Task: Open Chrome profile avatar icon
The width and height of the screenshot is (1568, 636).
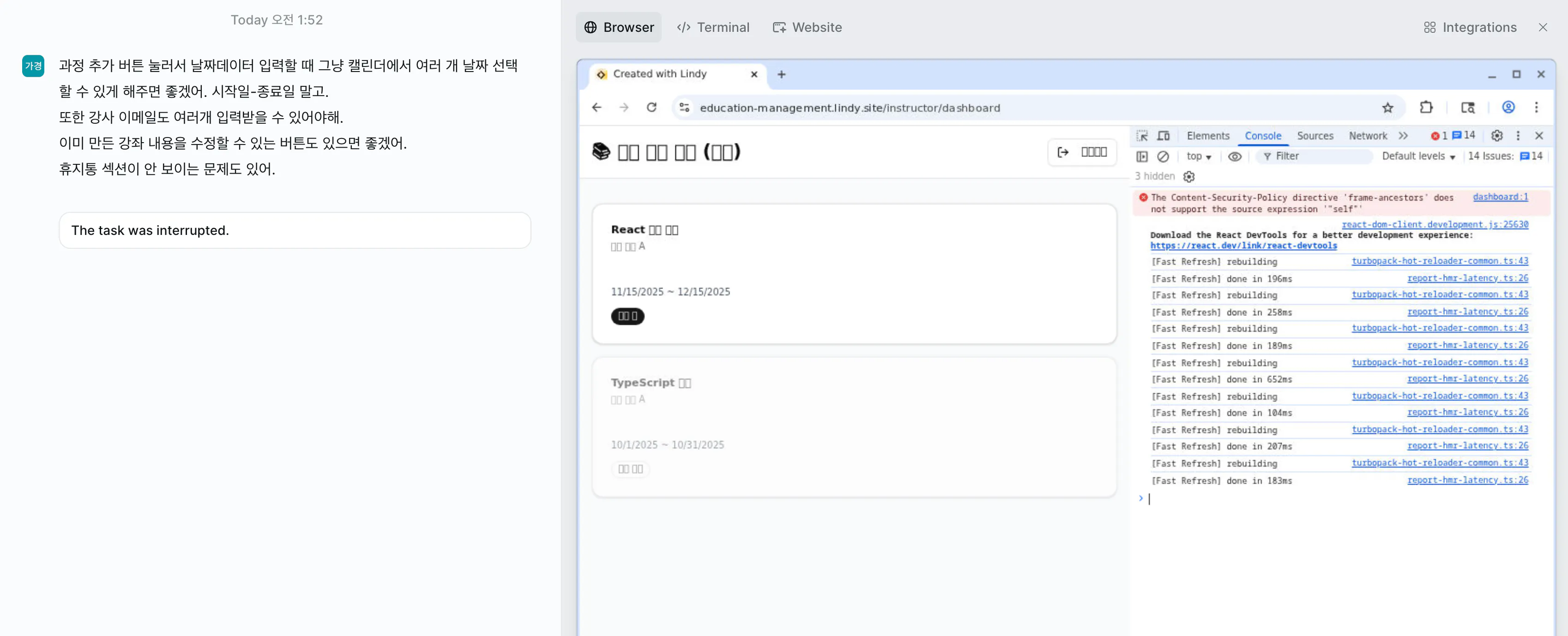Action: pyautogui.click(x=1508, y=108)
